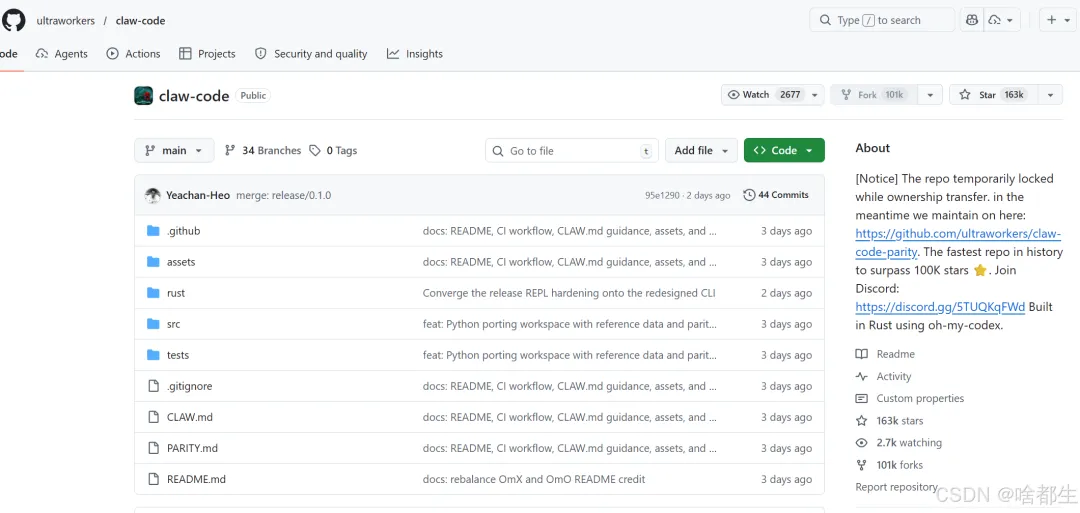The height and width of the screenshot is (513, 1080).
Task: View the 2.7k watching link
Action: pos(898,443)
